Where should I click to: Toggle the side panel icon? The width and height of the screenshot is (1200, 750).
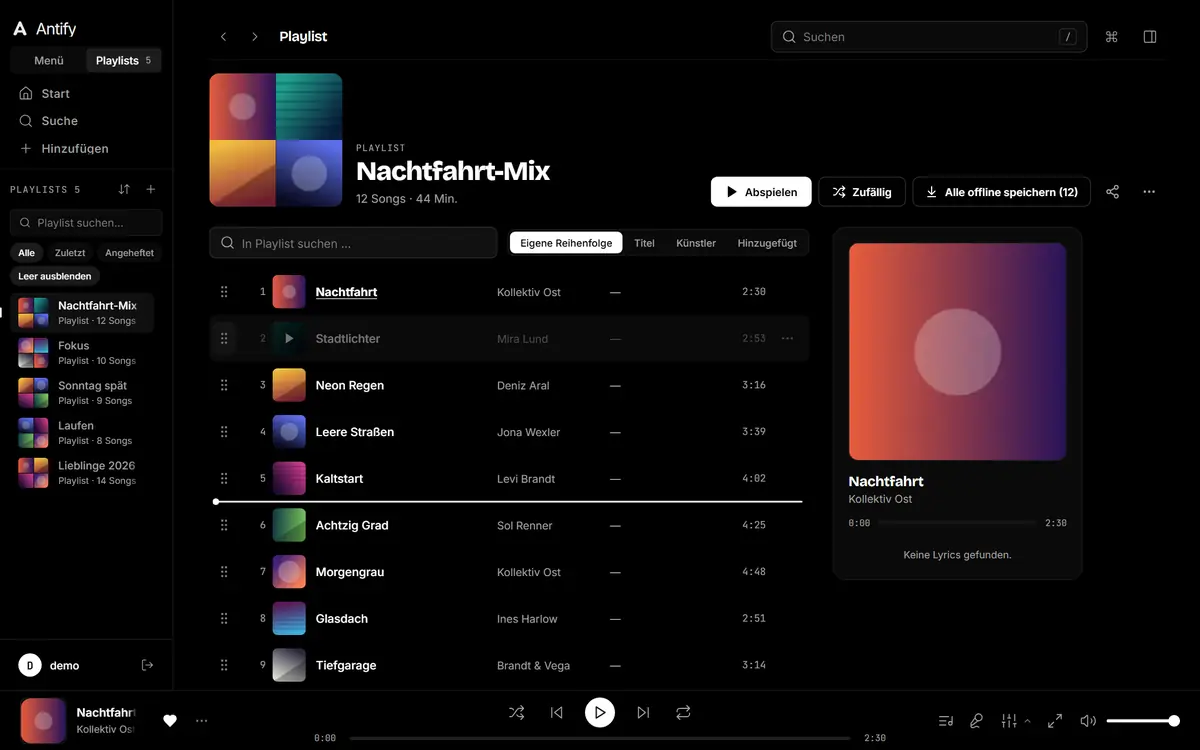[1150, 37]
